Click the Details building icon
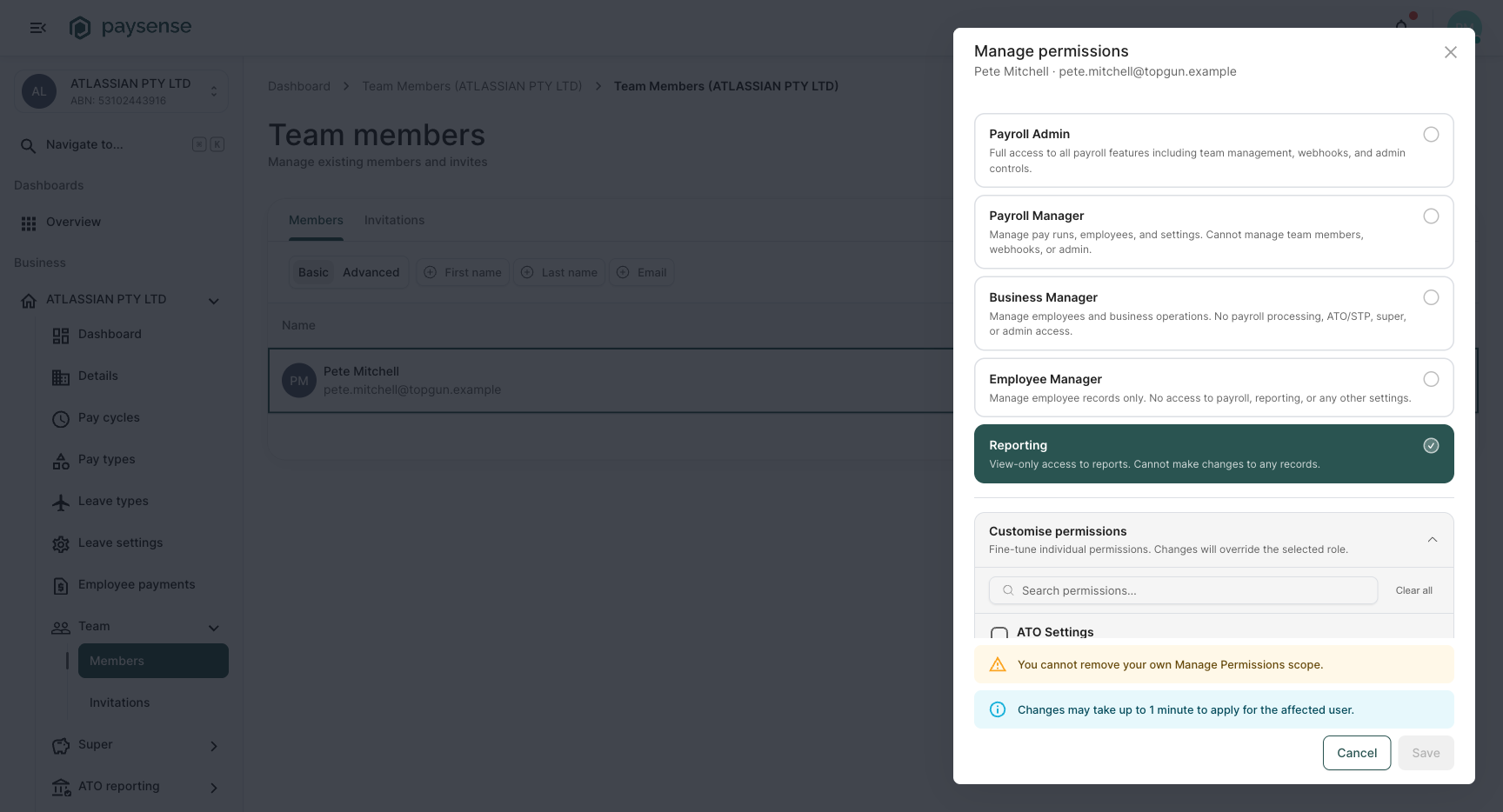Viewport: 1503px width, 812px height. click(x=61, y=377)
